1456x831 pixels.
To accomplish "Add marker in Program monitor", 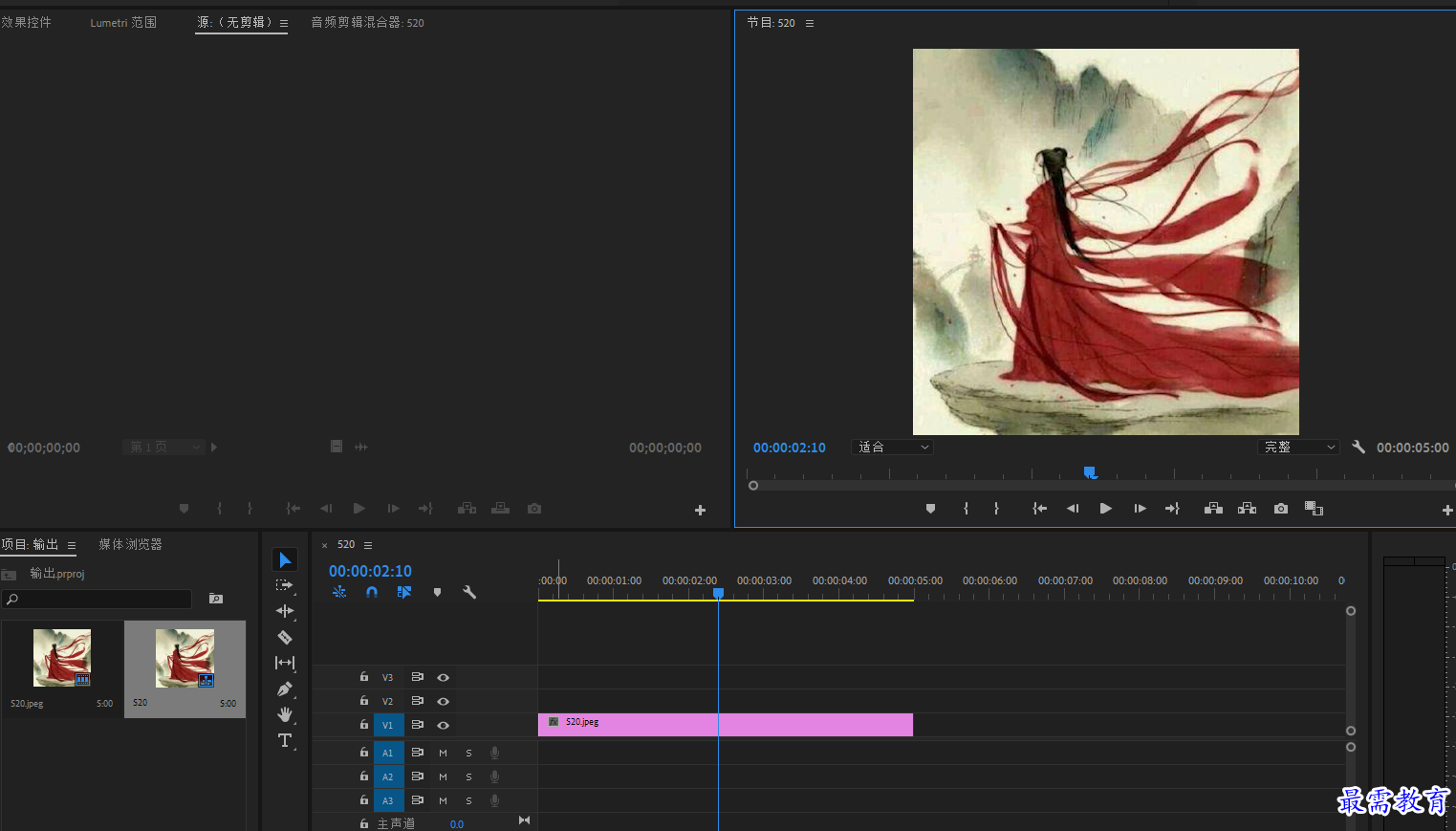I will (930, 509).
